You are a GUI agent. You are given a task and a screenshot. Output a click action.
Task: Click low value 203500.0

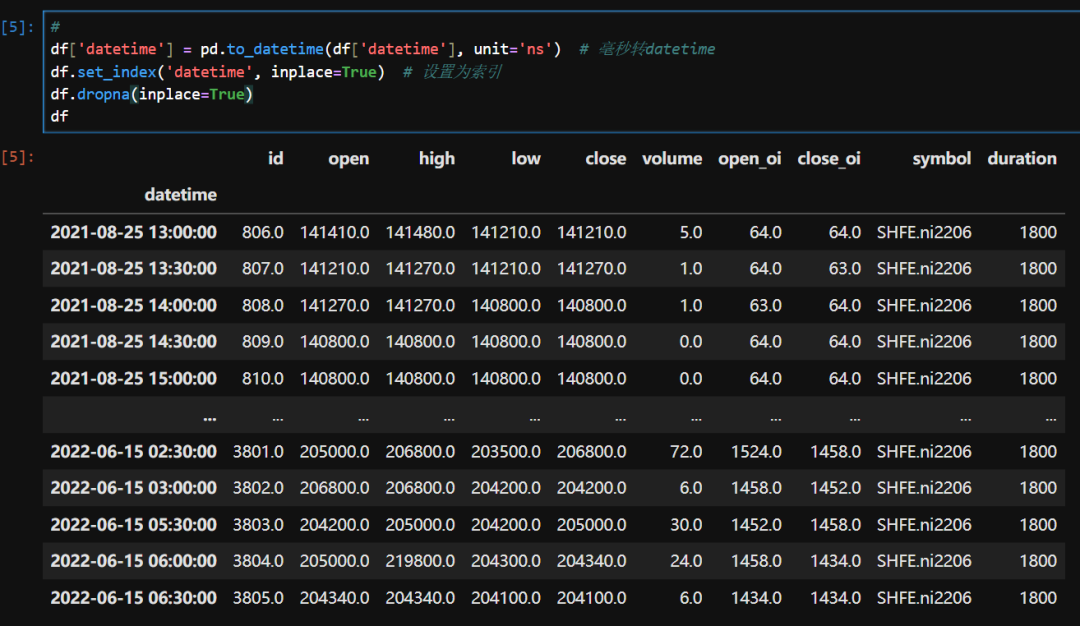coord(506,452)
